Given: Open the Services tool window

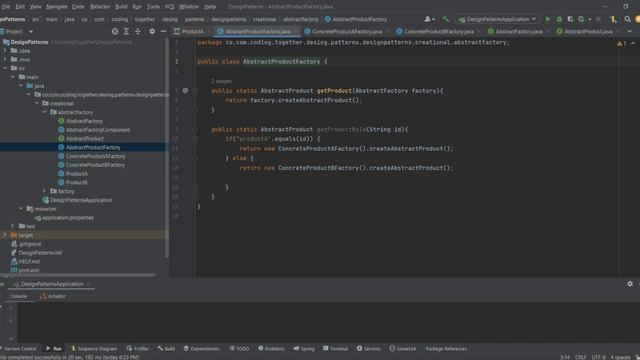Looking at the screenshot, I should (369, 349).
